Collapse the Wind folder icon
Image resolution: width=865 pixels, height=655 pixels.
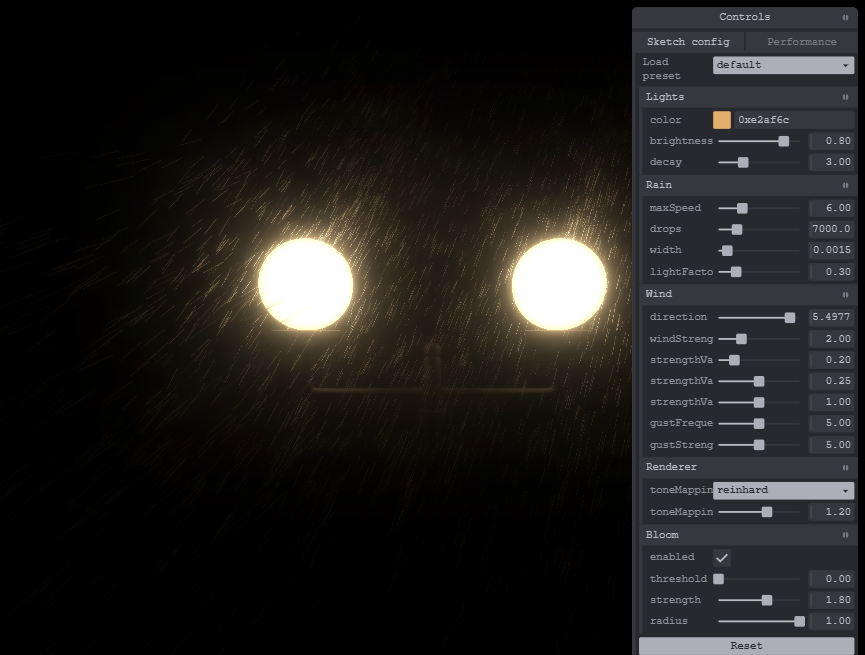pos(845,295)
